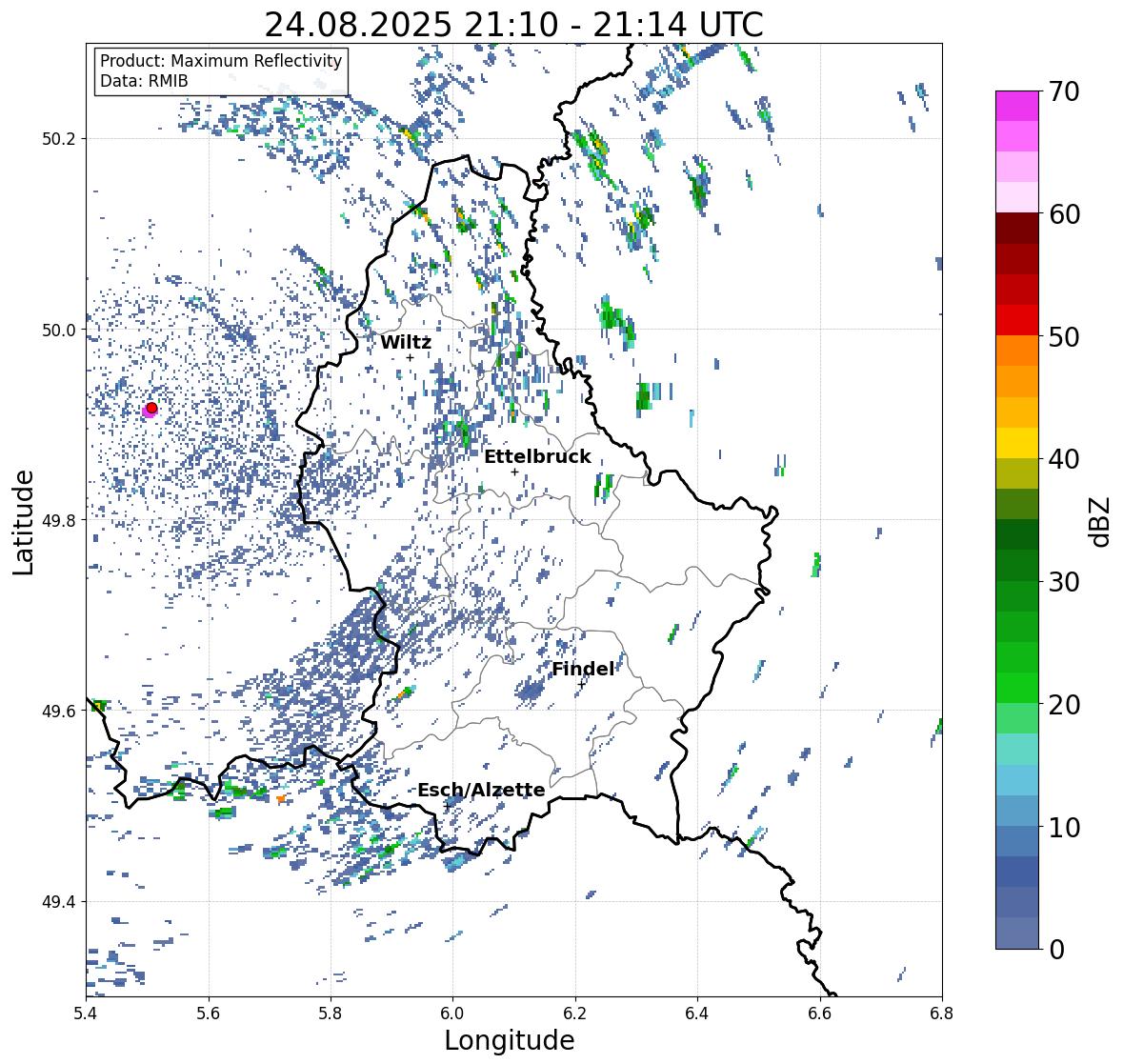Click the Longitude axis label

[510, 1040]
